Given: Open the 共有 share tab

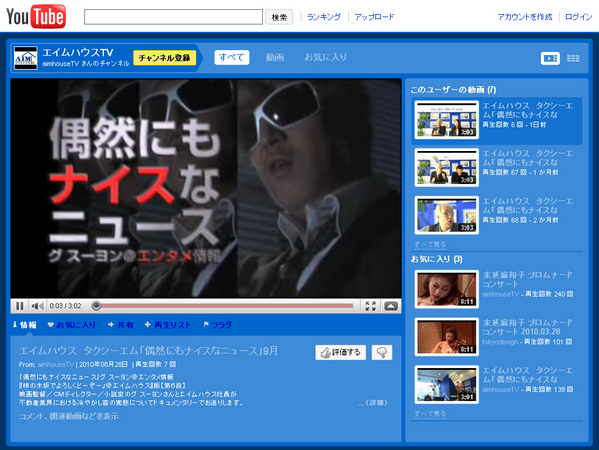Looking at the screenshot, I should pos(120,325).
